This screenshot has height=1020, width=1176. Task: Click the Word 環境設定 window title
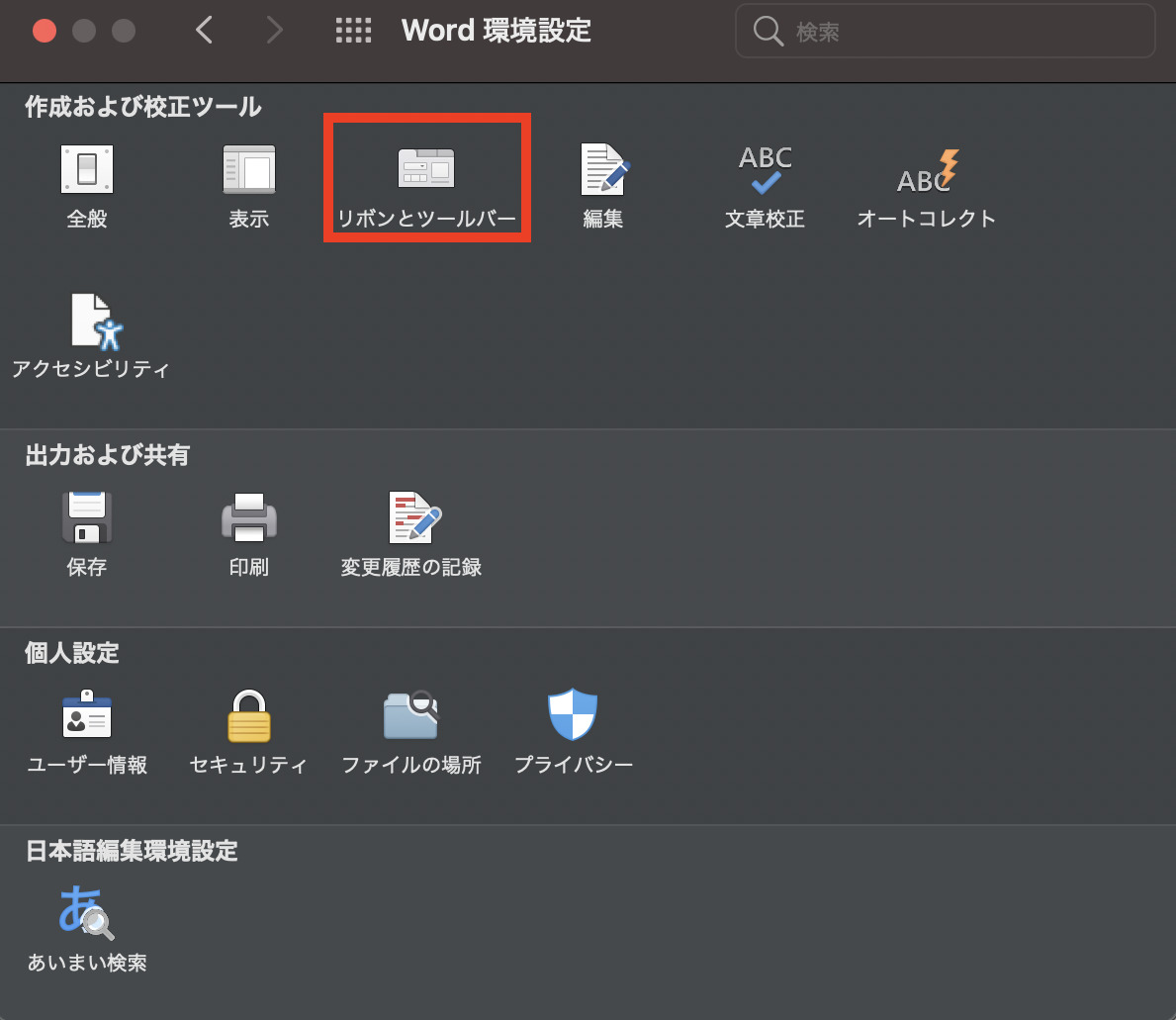pyautogui.click(x=497, y=31)
